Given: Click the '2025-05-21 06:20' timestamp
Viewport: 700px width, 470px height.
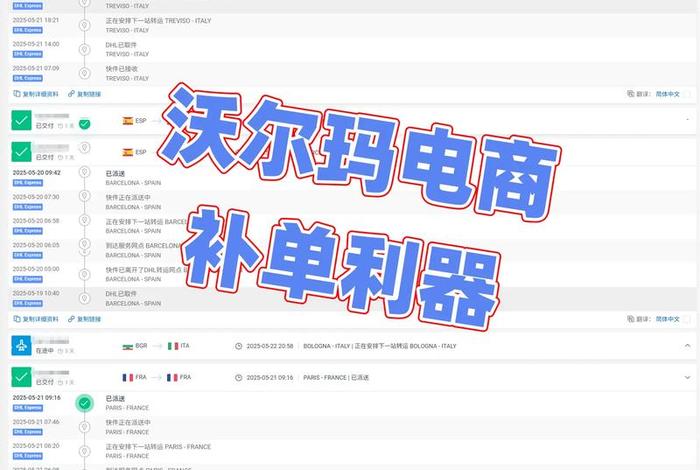Looking at the screenshot, I should pos(36,446).
